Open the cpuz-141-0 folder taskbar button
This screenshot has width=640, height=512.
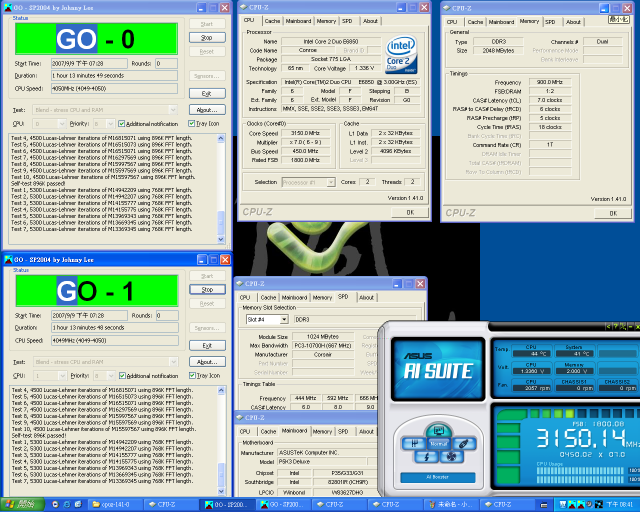tap(116, 505)
